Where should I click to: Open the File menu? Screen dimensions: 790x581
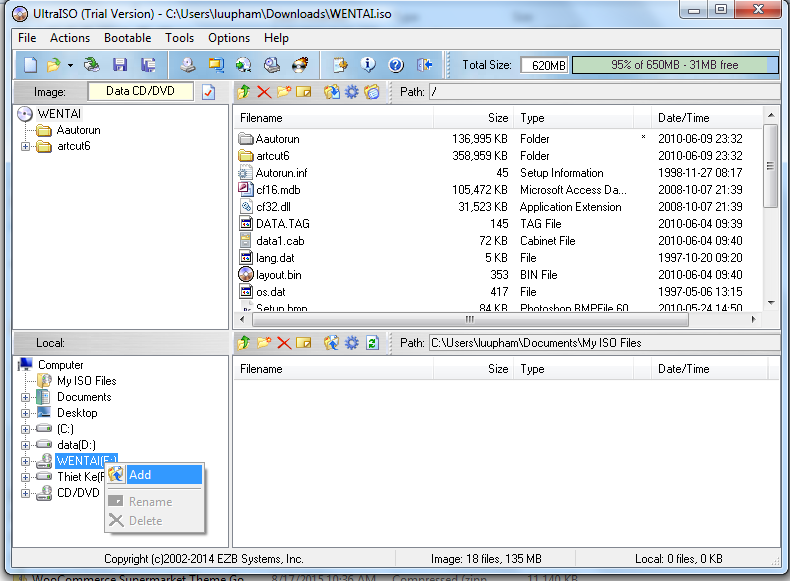27,38
